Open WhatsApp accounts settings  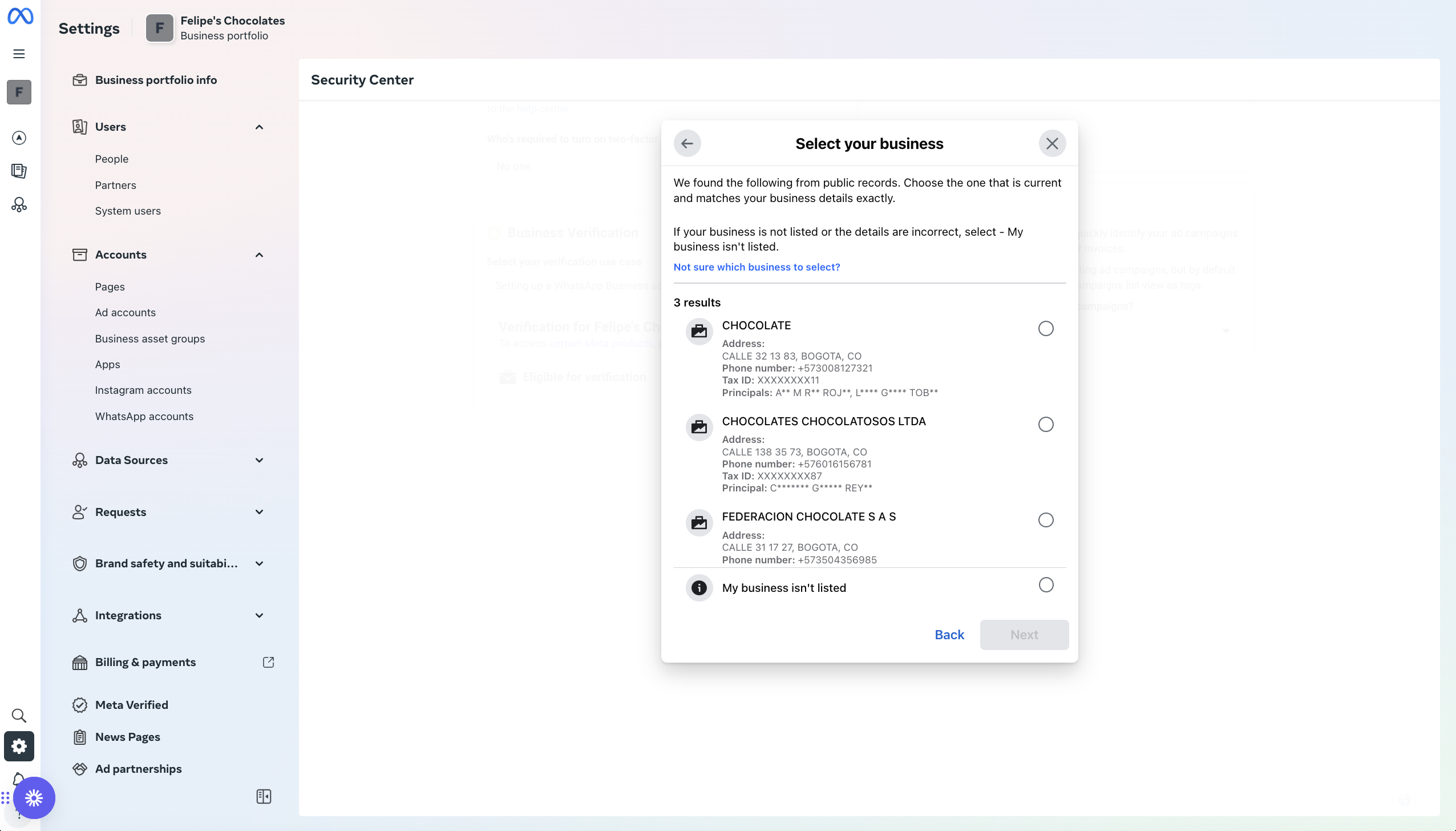coord(144,416)
